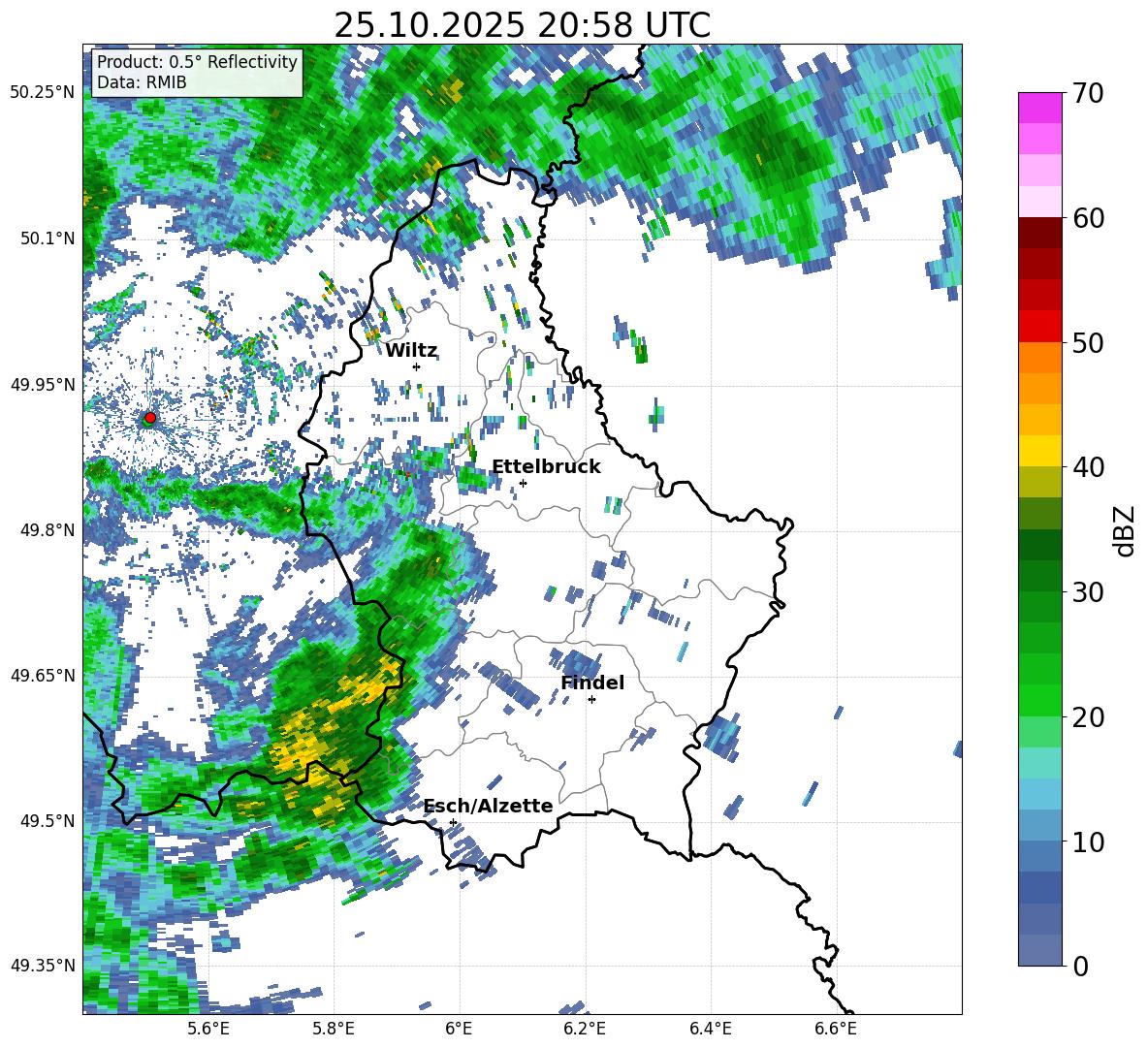The width and height of the screenshot is (1148, 1048).
Task: Click the Esch/Alzette city label
Action: pyautogui.click(x=488, y=806)
